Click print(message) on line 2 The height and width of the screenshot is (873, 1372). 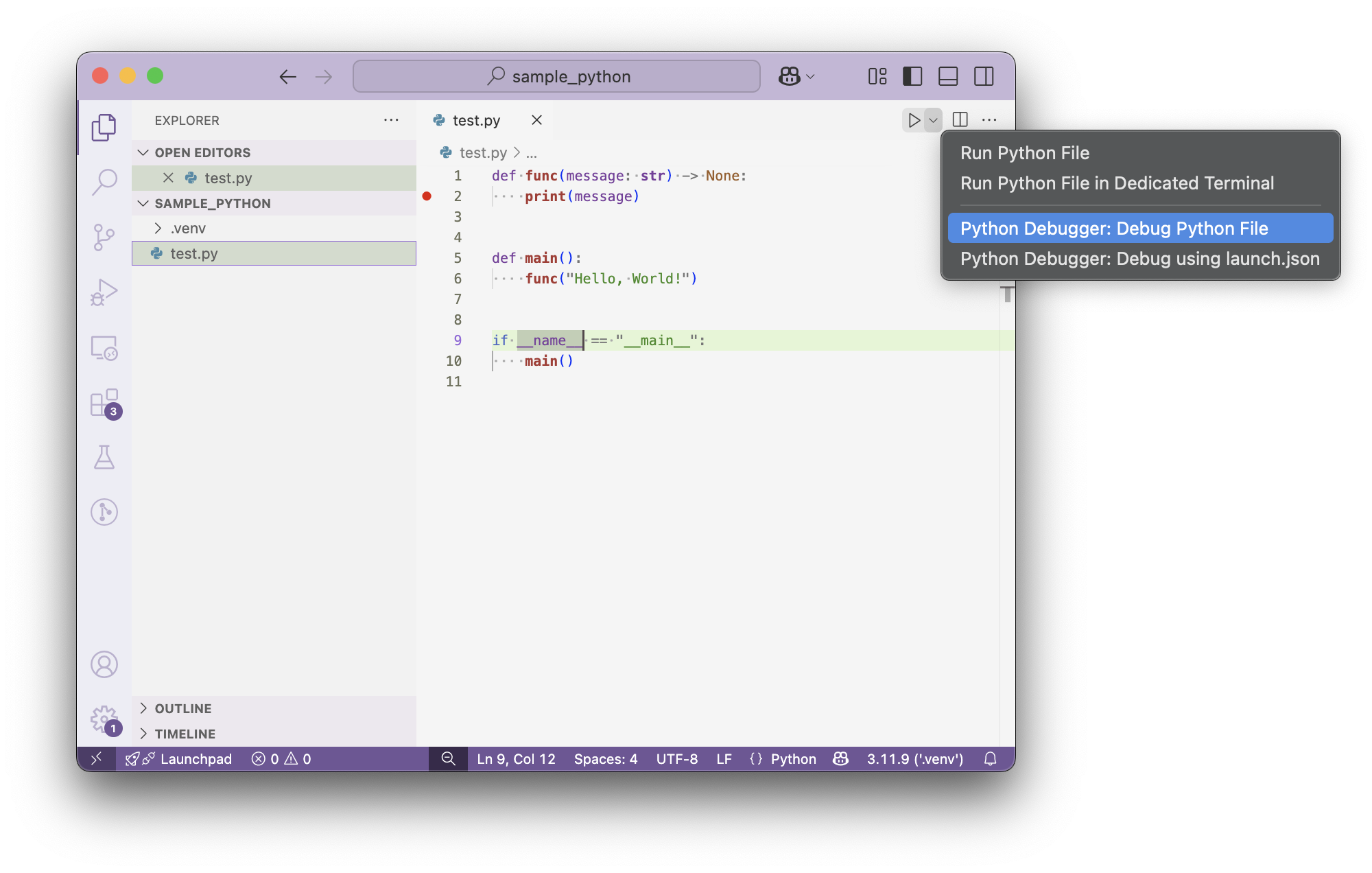(x=582, y=196)
